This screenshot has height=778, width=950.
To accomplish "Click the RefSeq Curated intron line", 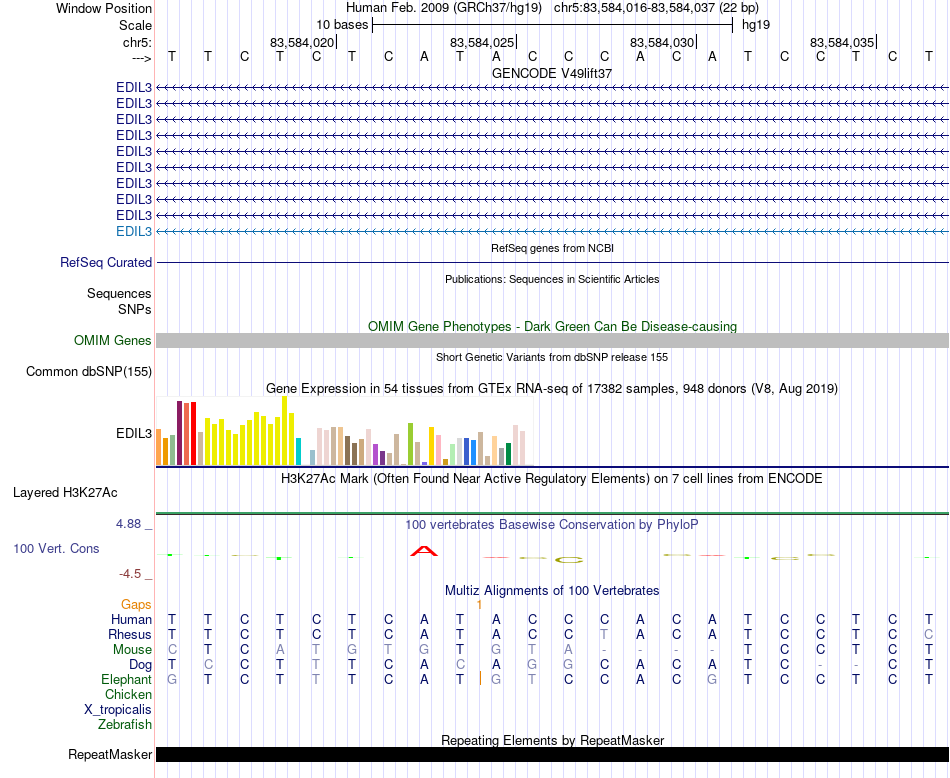I will pyautogui.click(x=552, y=262).
